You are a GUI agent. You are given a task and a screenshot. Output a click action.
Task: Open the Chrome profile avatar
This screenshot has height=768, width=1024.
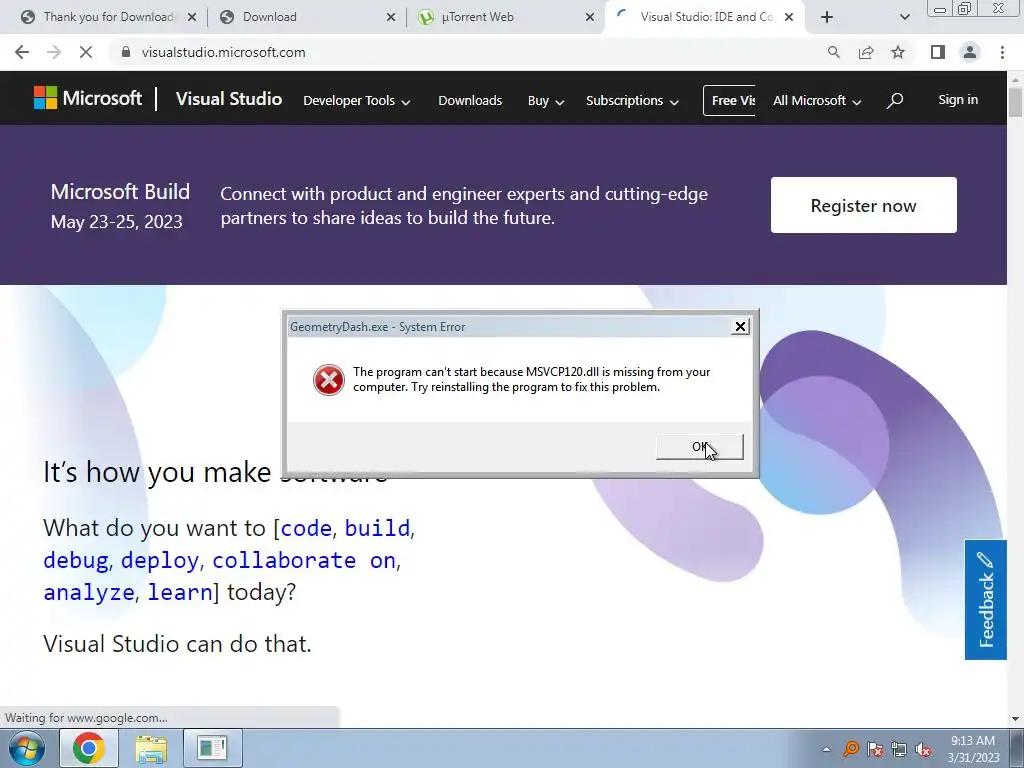[x=970, y=52]
